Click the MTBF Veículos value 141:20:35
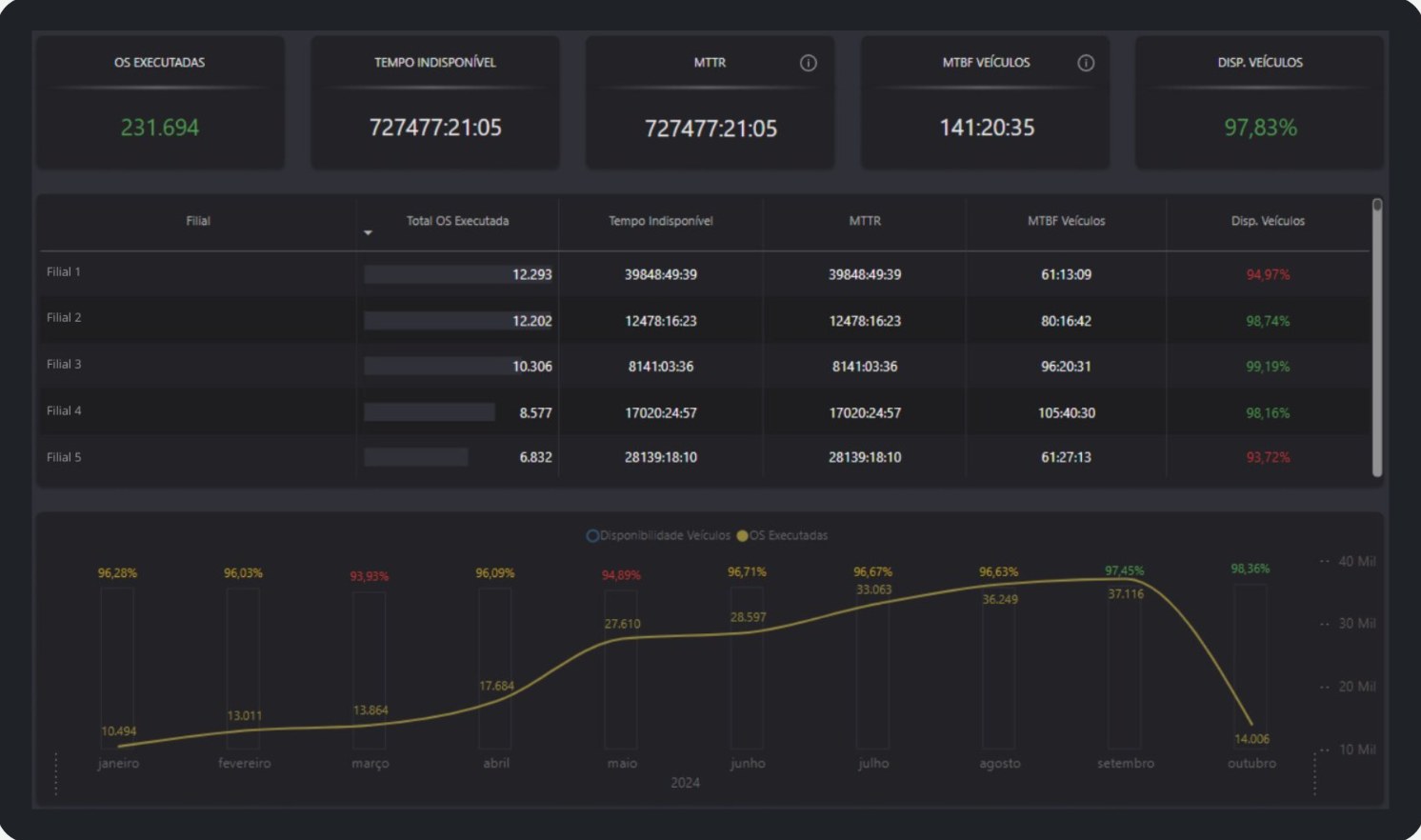The height and width of the screenshot is (840, 1421). click(x=987, y=128)
